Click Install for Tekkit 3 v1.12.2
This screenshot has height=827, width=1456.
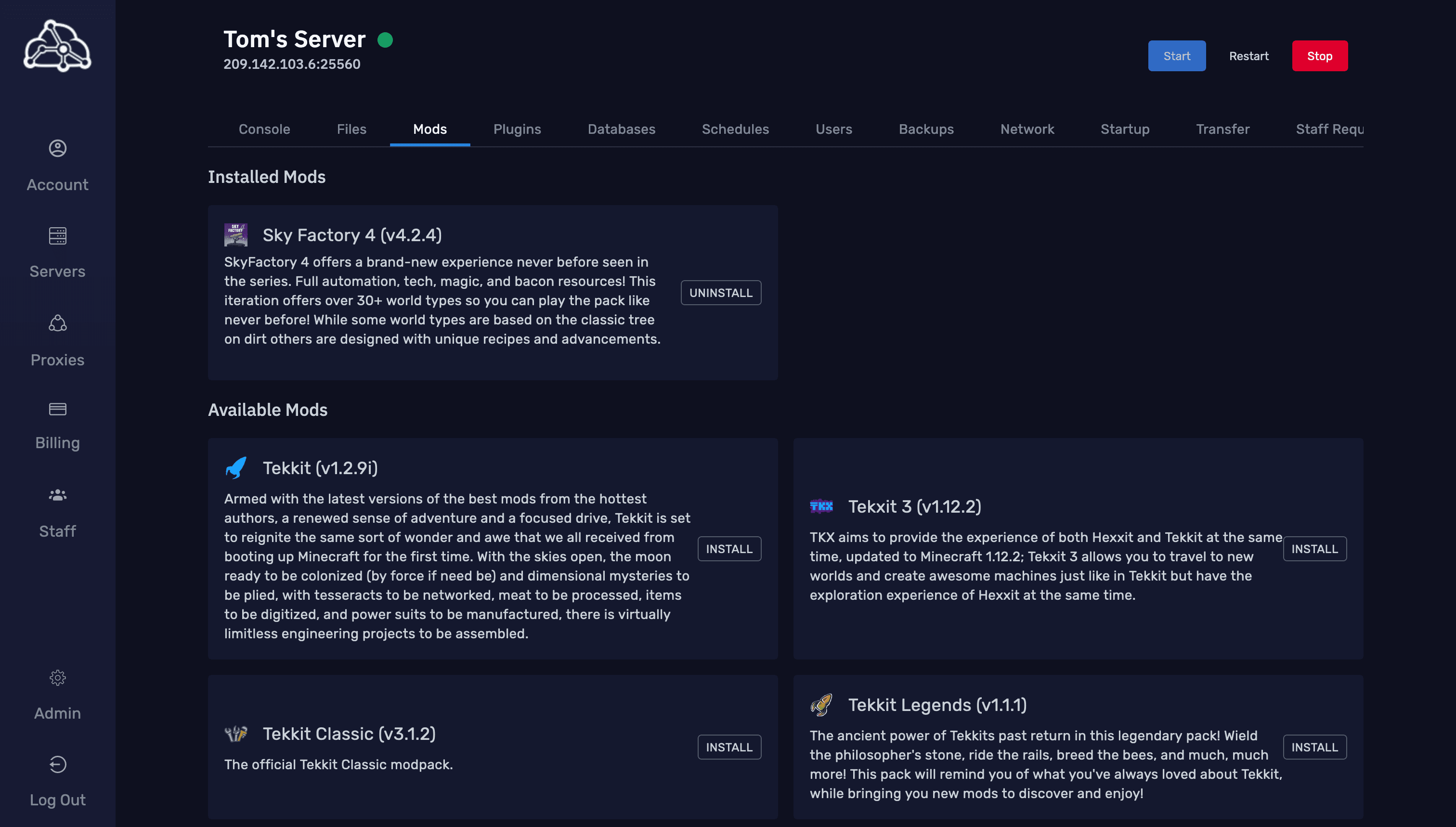pyautogui.click(x=1315, y=548)
